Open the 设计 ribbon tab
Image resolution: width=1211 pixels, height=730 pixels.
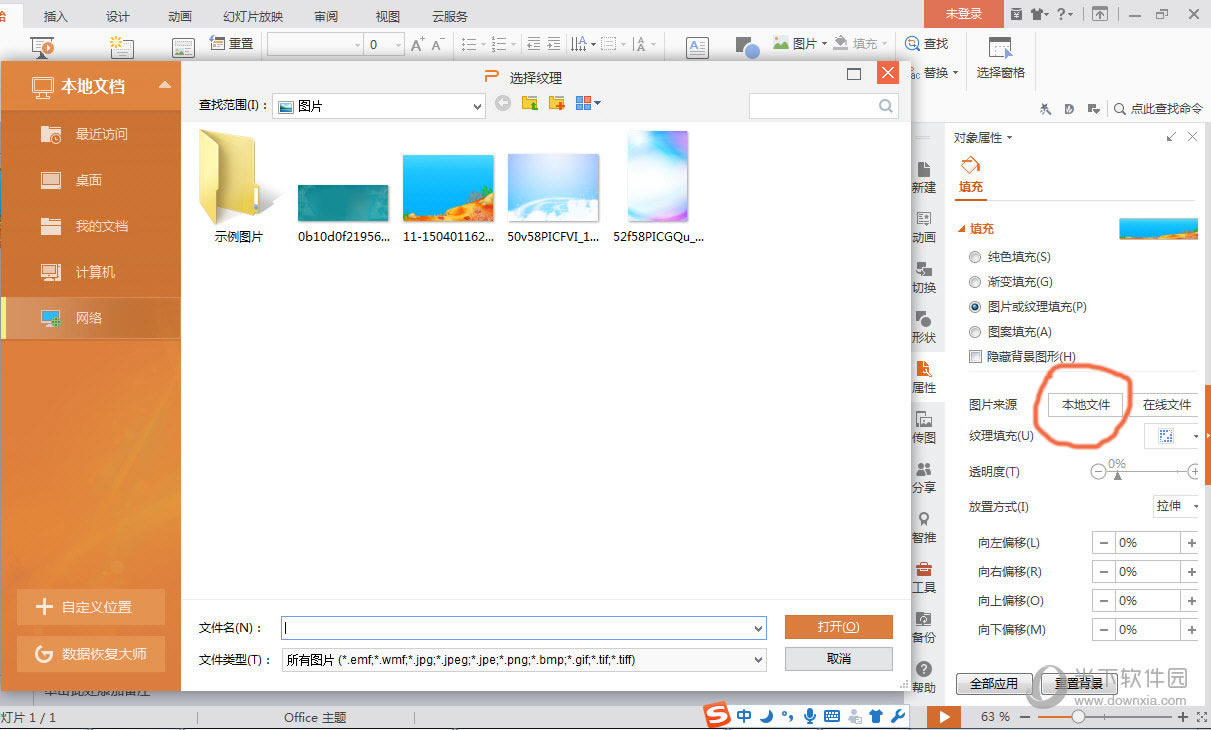(x=118, y=16)
